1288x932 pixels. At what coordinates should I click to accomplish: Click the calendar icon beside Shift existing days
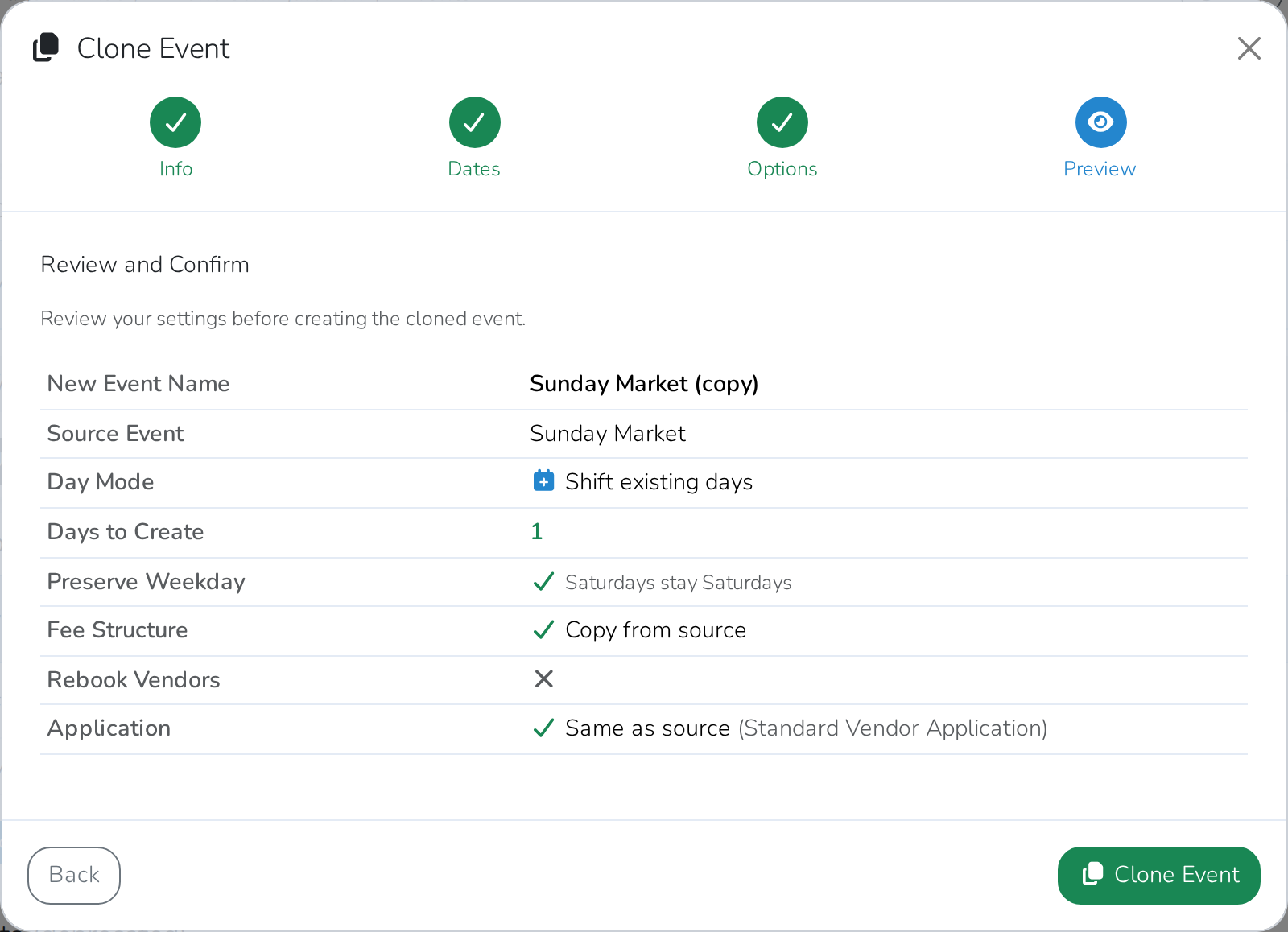coord(544,480)
